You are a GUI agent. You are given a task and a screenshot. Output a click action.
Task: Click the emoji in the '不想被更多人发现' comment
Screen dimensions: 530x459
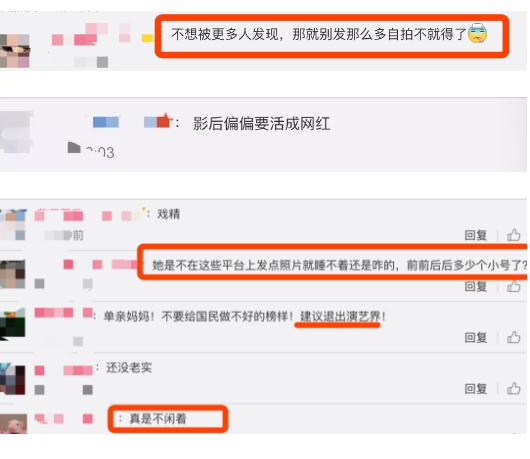point(478,33)
